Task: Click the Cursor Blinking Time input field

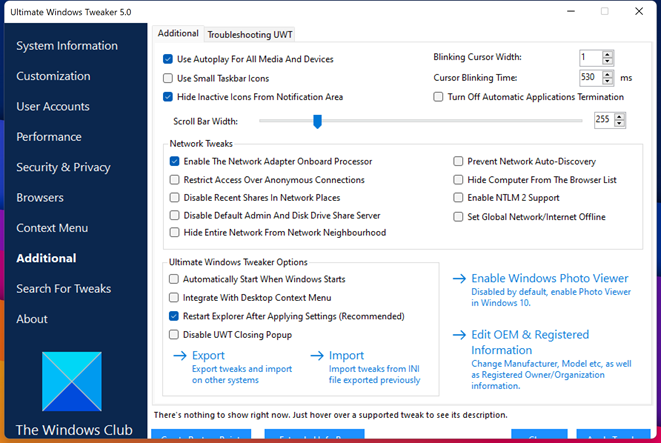Action: point(591,78)
